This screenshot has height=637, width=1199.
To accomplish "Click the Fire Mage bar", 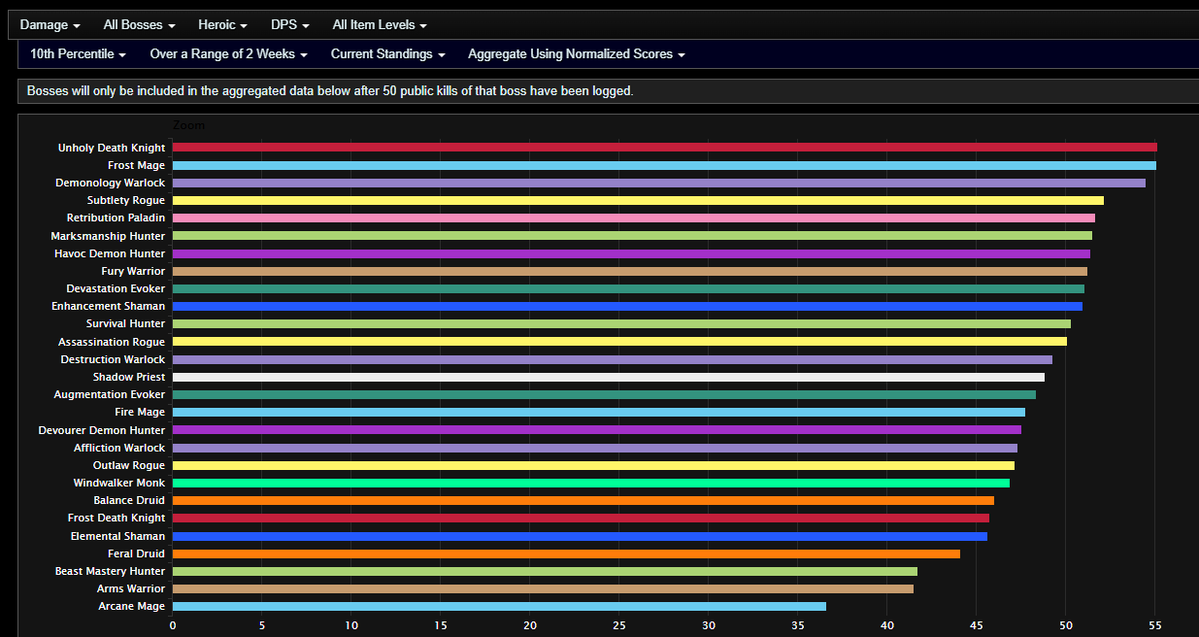I will (599, 412).
